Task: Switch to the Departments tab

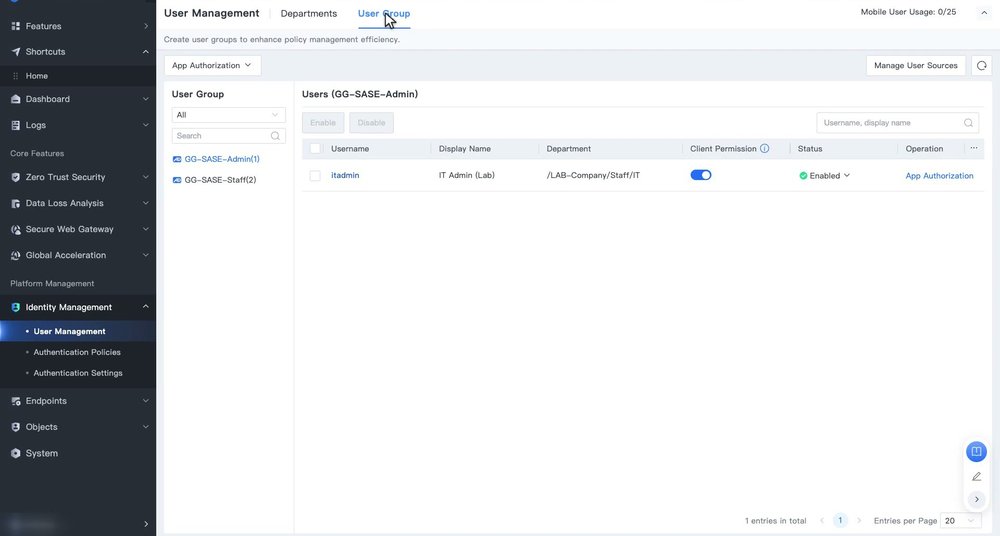Action: pos(309,13)
